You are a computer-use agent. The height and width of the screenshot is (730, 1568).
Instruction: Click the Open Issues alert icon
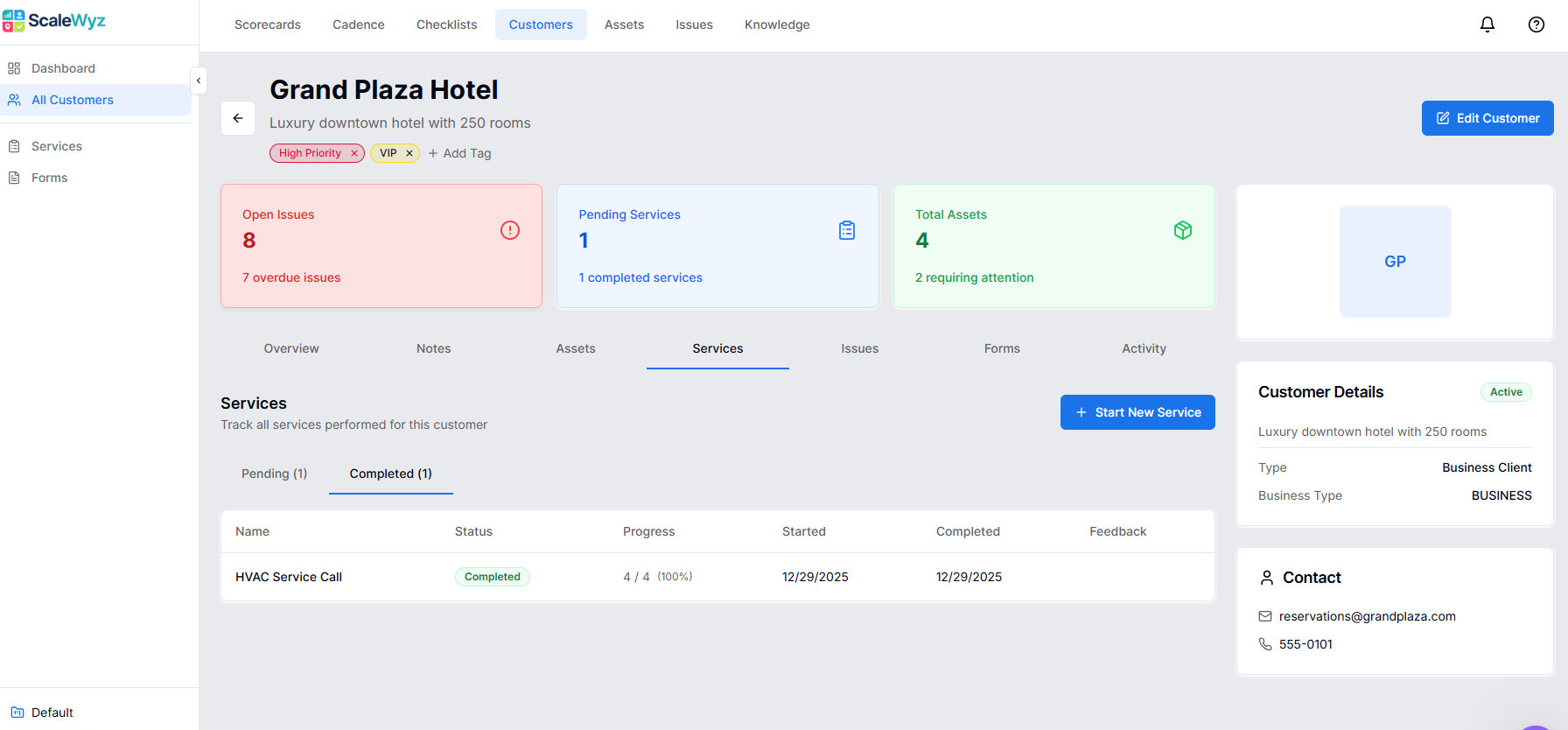click(510, 230)
